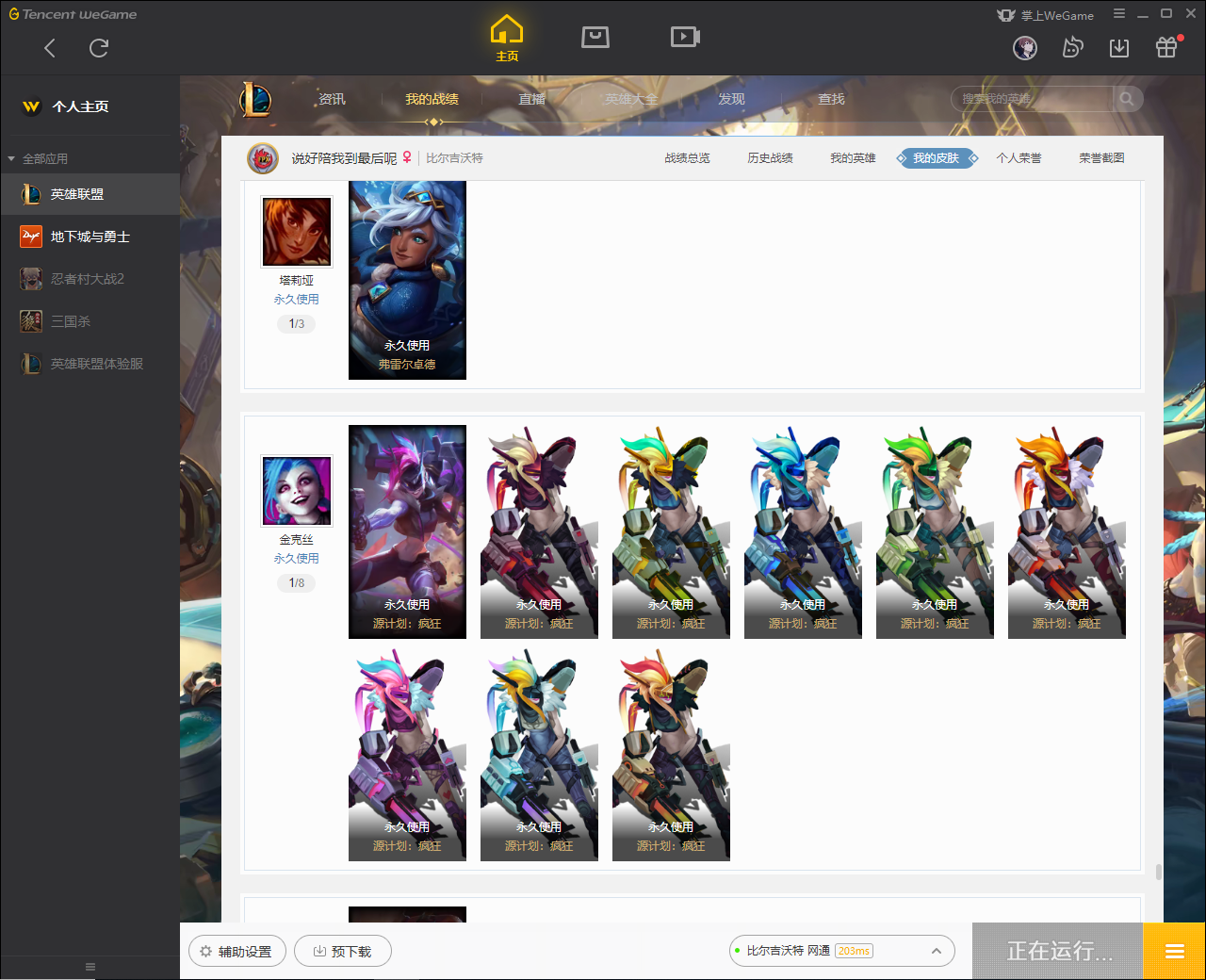
Task: Open the yellow menu button
Action: tap(1174, 952)
